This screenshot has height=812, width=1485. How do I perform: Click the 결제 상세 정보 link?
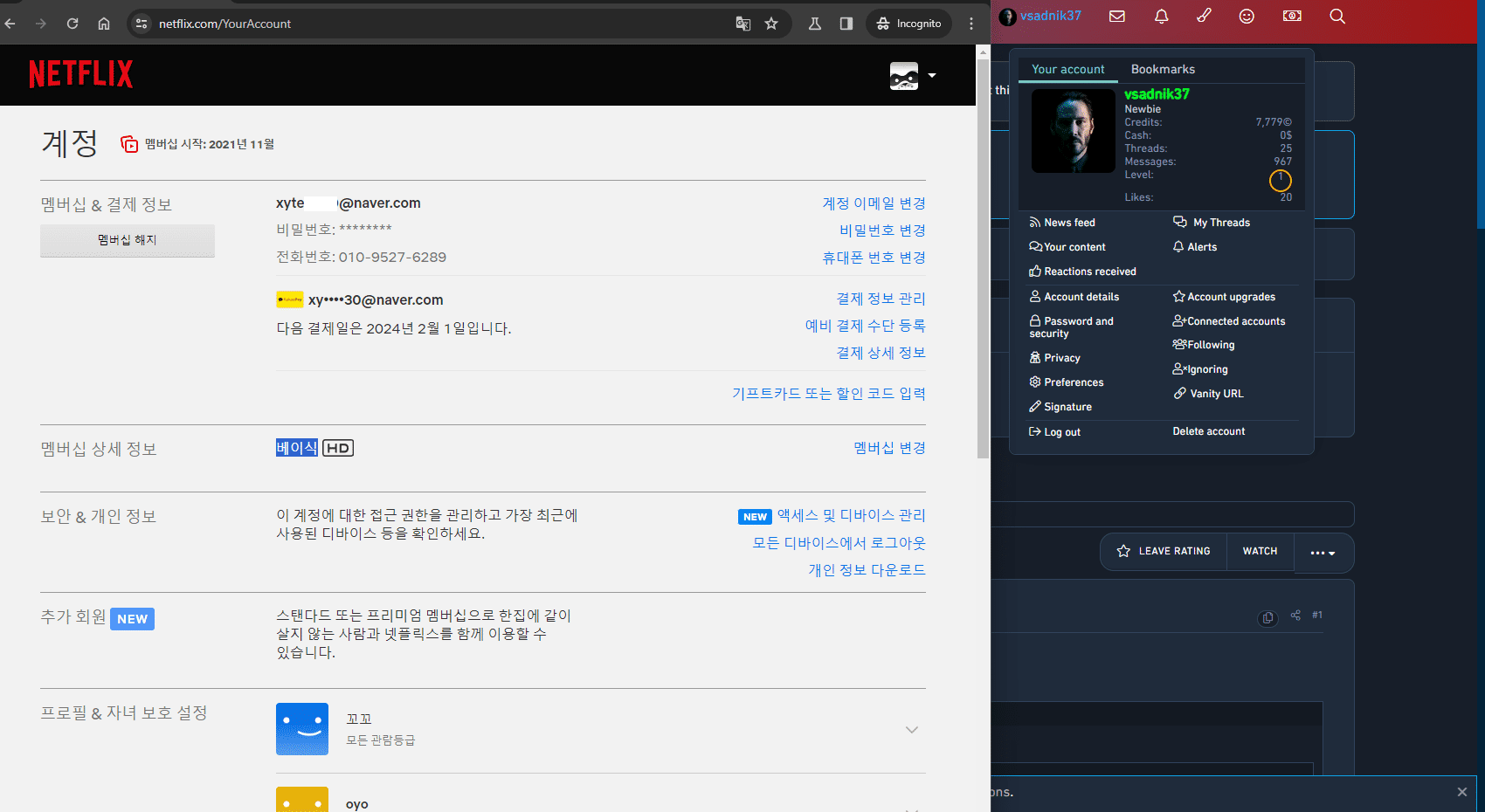881,353
